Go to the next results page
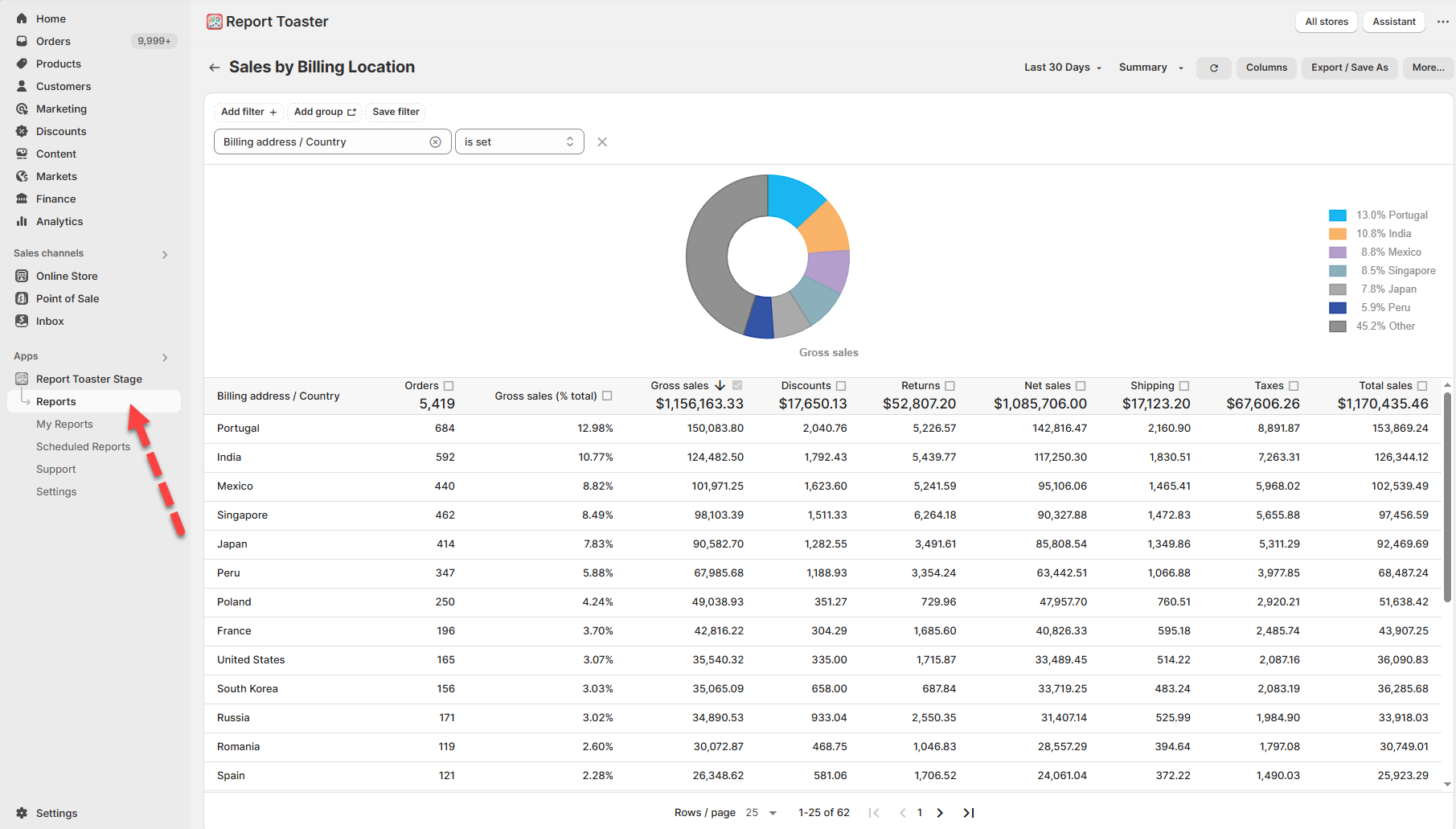Viewport: 1456px width, 829px height. point(940,813)
